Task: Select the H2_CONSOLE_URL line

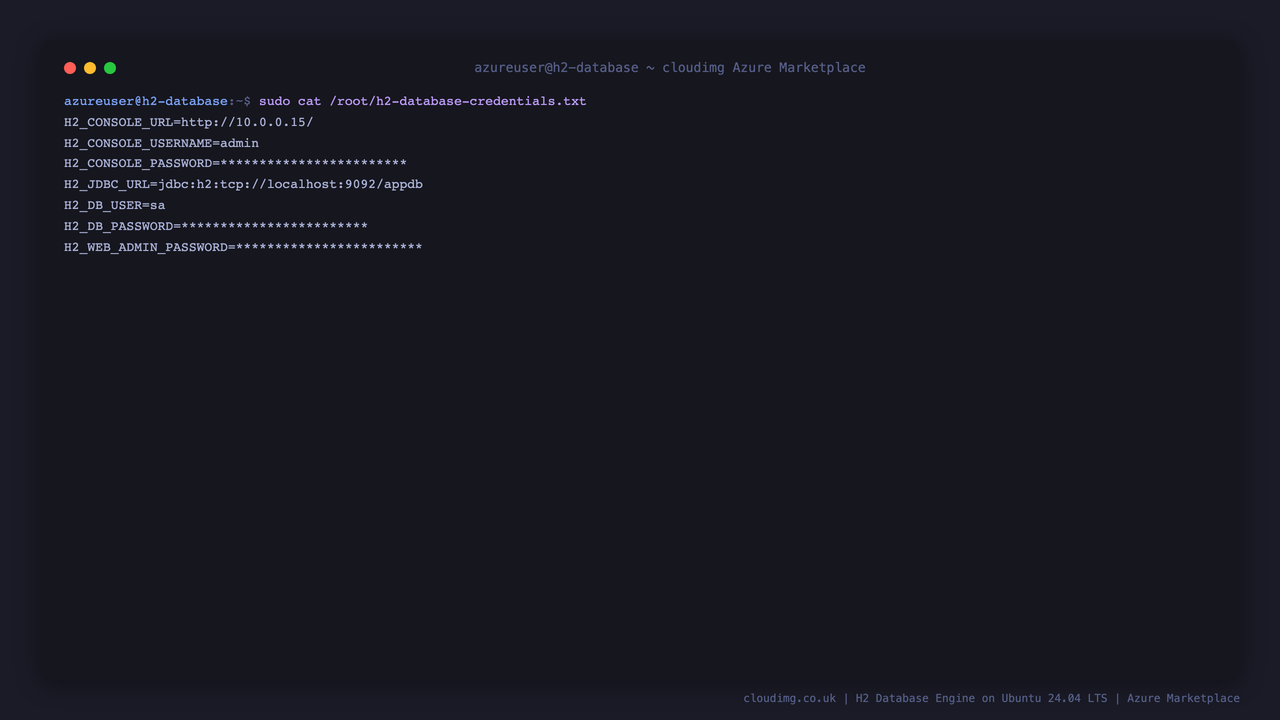Action: [188, 122]
